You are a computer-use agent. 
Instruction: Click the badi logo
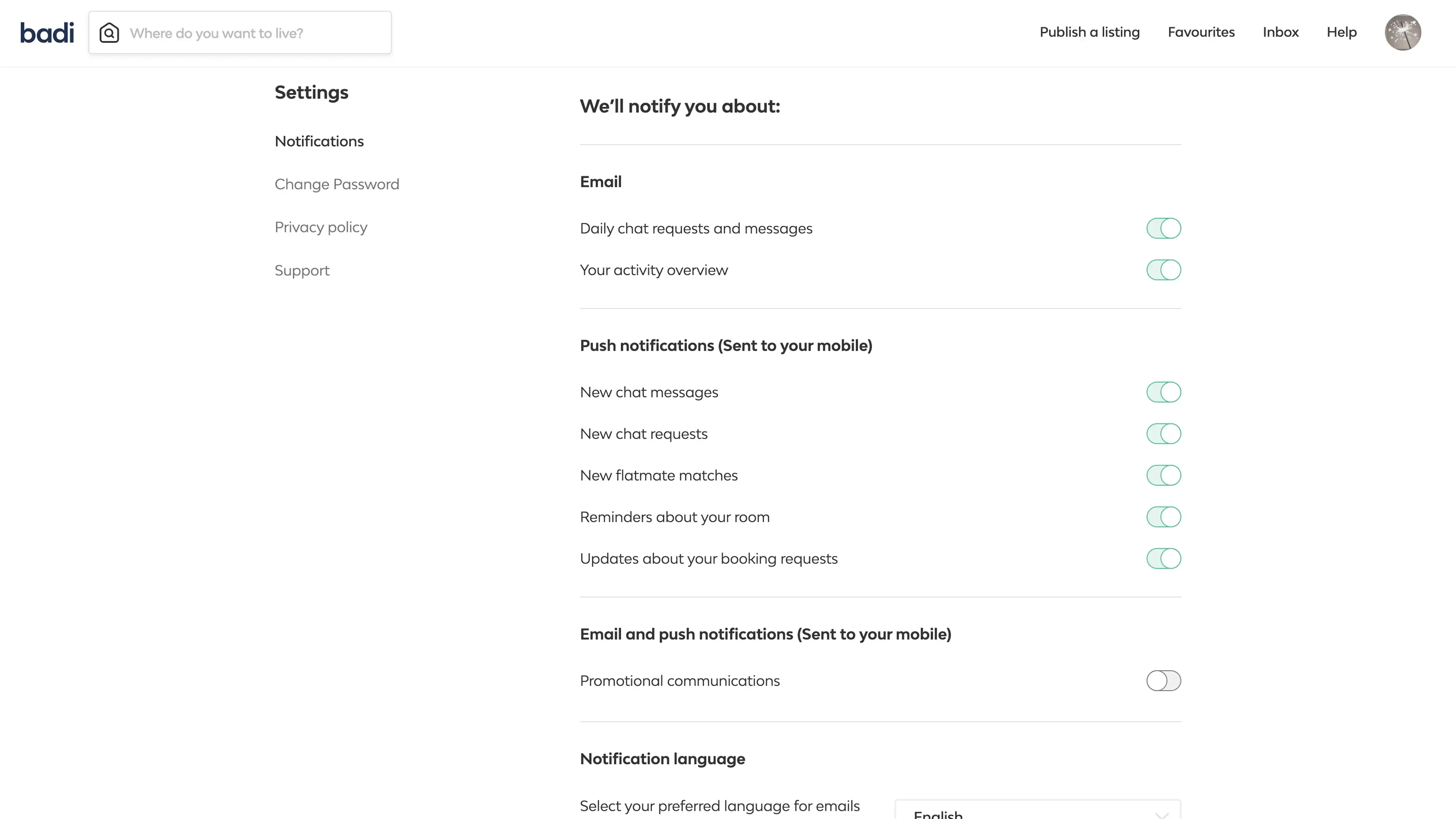tap(47, 33)
